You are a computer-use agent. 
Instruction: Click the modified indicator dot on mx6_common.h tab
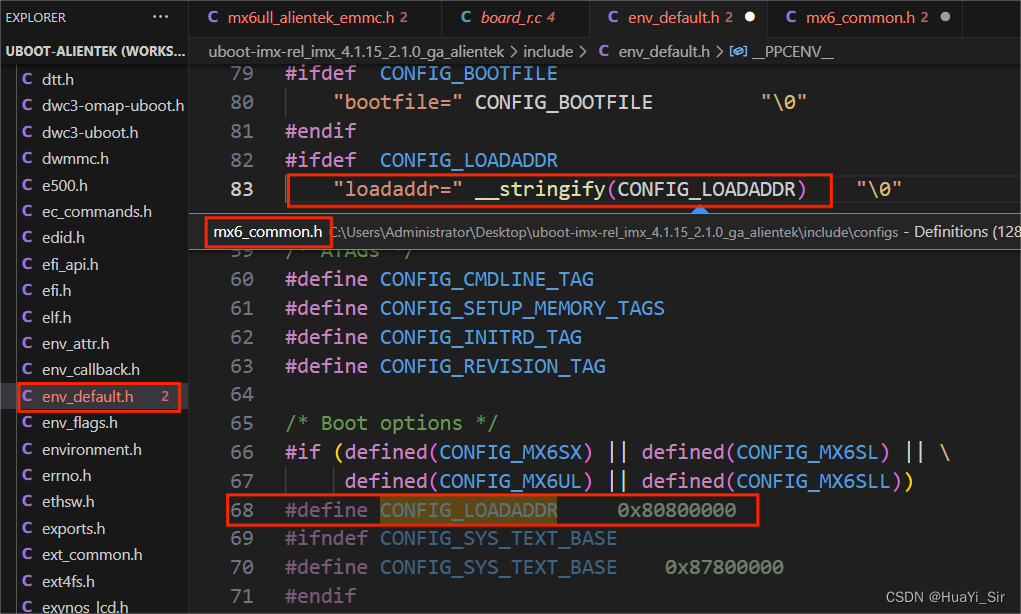pyautogui.click(x=945, y=17)
